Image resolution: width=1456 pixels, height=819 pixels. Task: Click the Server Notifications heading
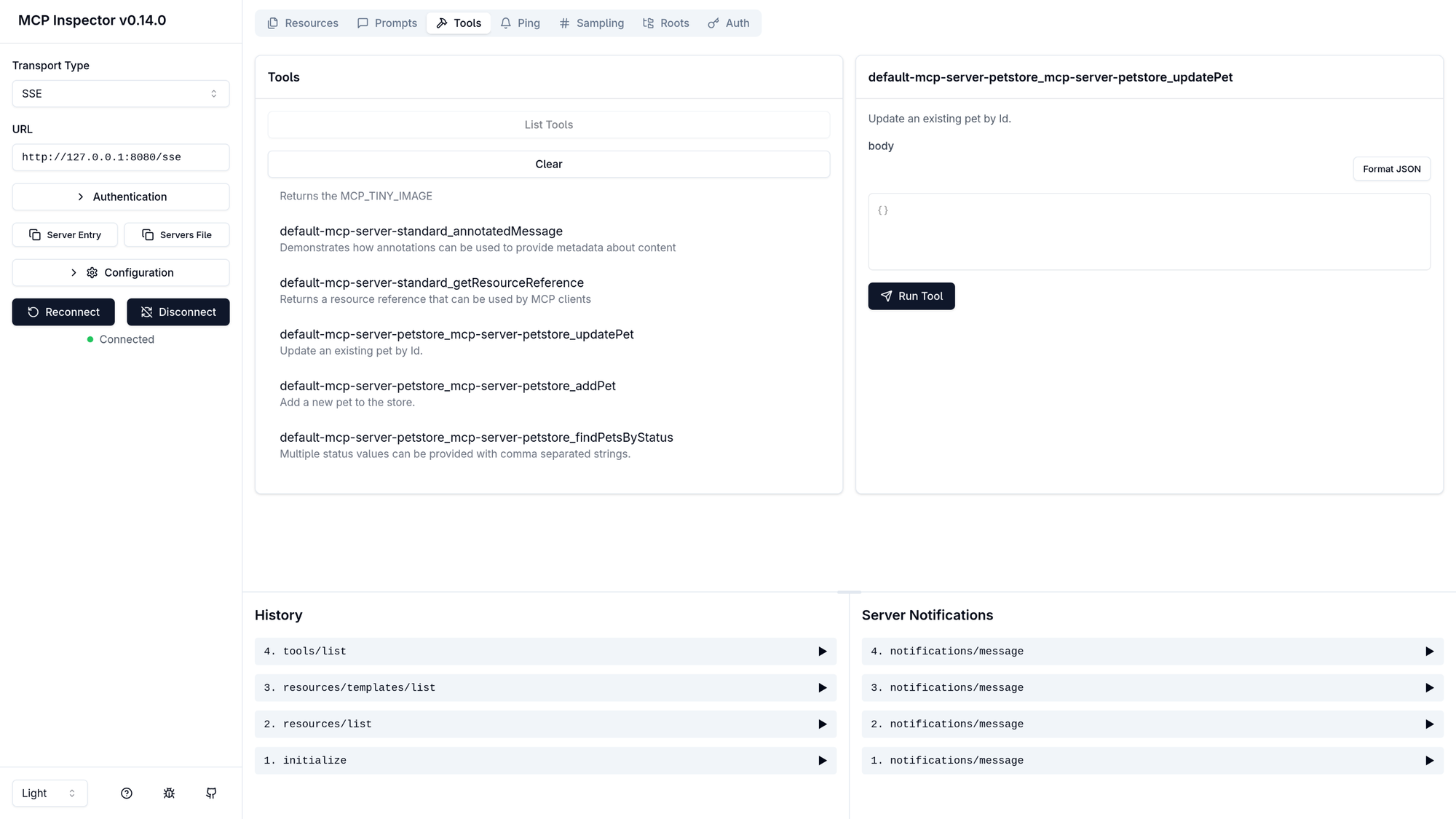[x=927, y=615]
